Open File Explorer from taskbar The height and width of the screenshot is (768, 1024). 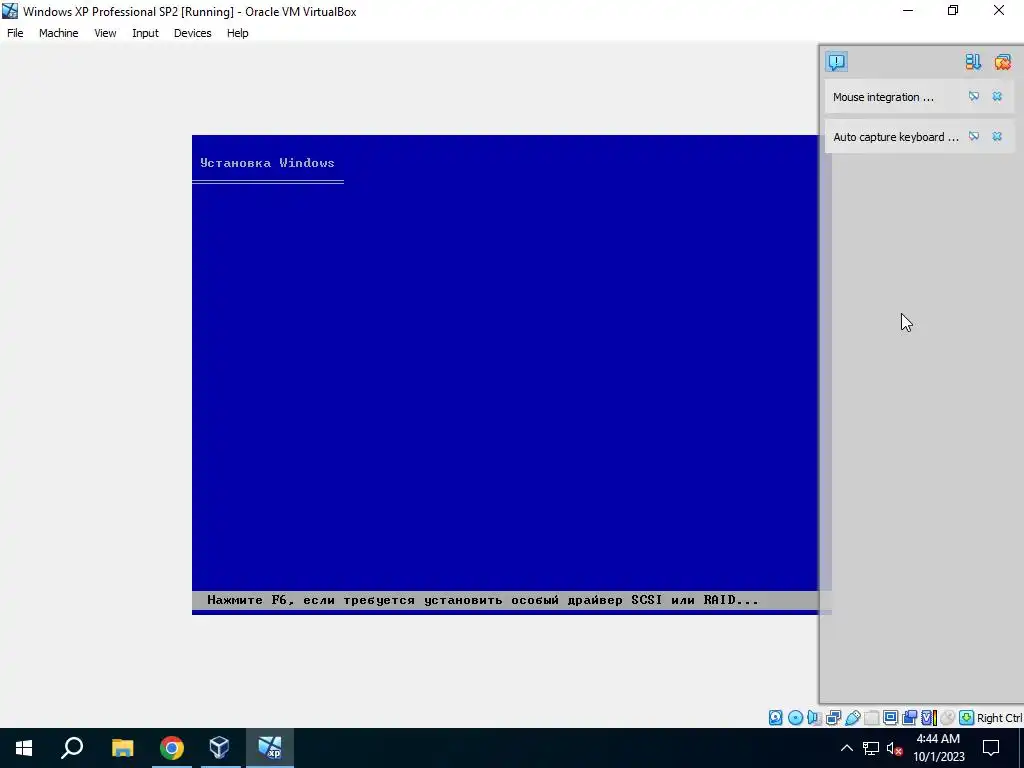(x=122, y=748)
